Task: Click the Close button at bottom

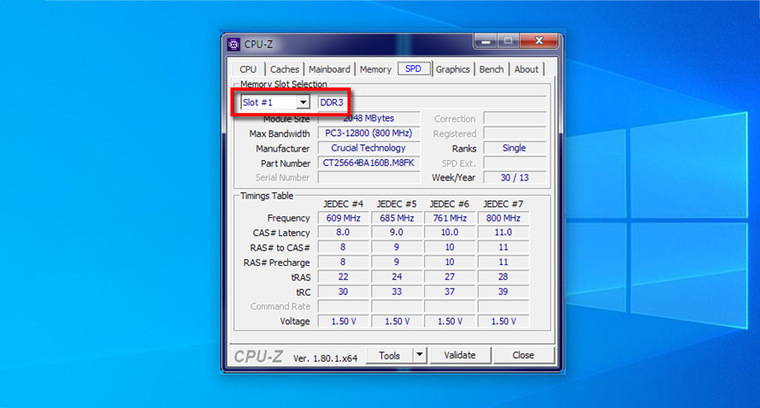Action: pos(523,355)
